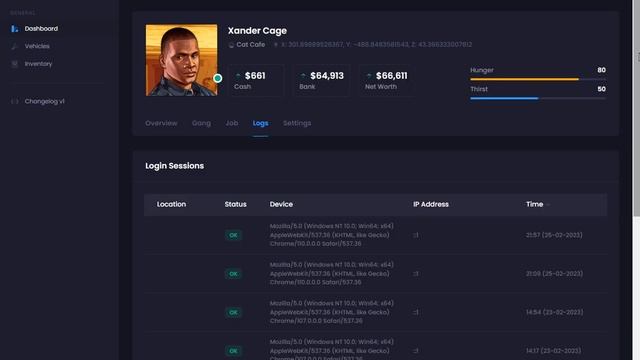Click the arrow icon beside Bank amount
This screenshot has height=360, width=640.
coord(303,76)
